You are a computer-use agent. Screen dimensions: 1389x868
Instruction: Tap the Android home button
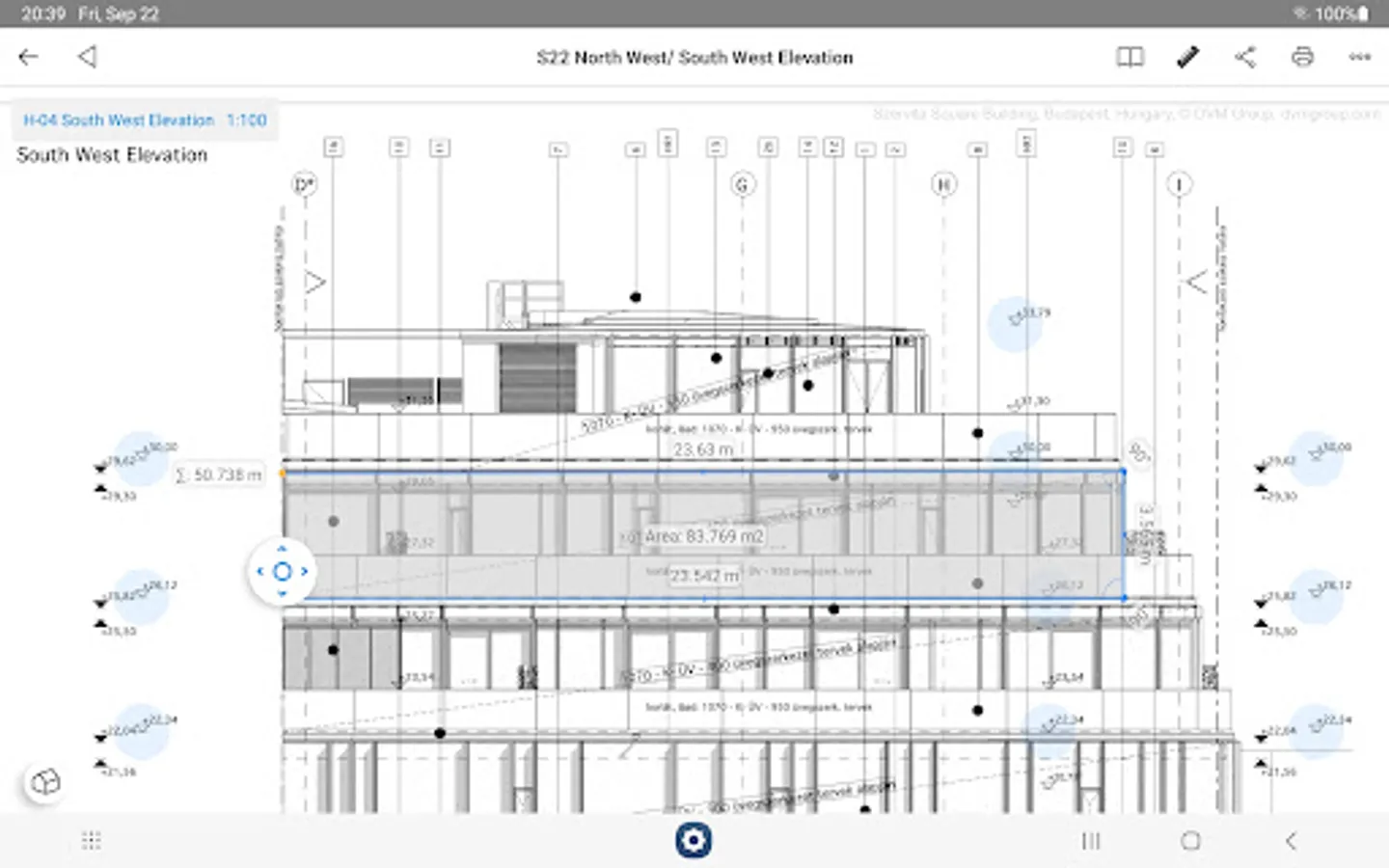pos(1191,841)
